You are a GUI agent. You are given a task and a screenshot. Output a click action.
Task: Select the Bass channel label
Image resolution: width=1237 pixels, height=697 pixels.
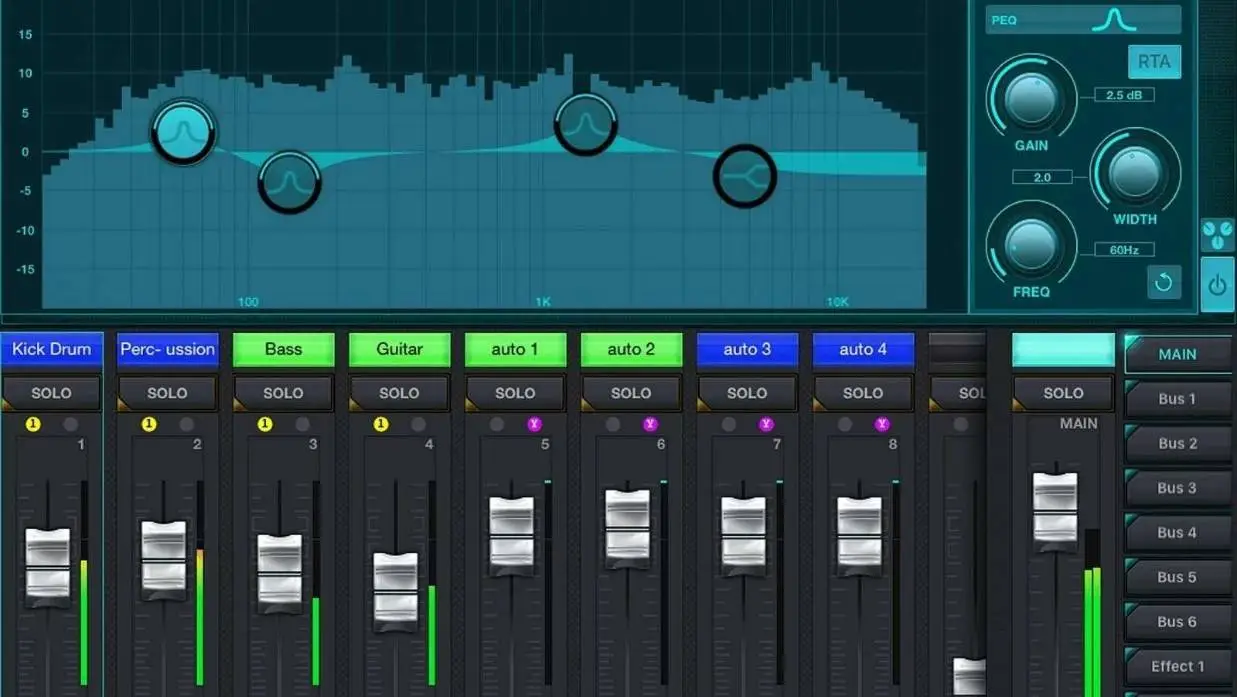pos(283,349)
